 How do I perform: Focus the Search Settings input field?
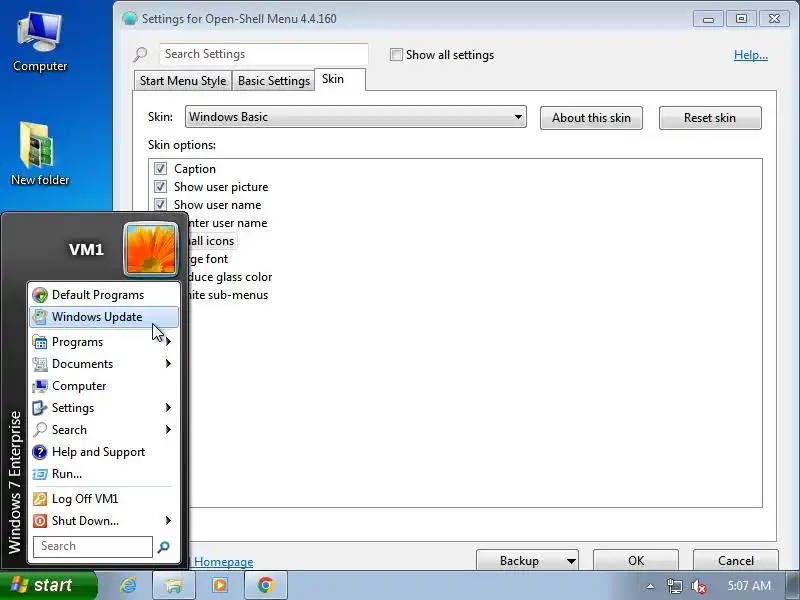(264, 54)
